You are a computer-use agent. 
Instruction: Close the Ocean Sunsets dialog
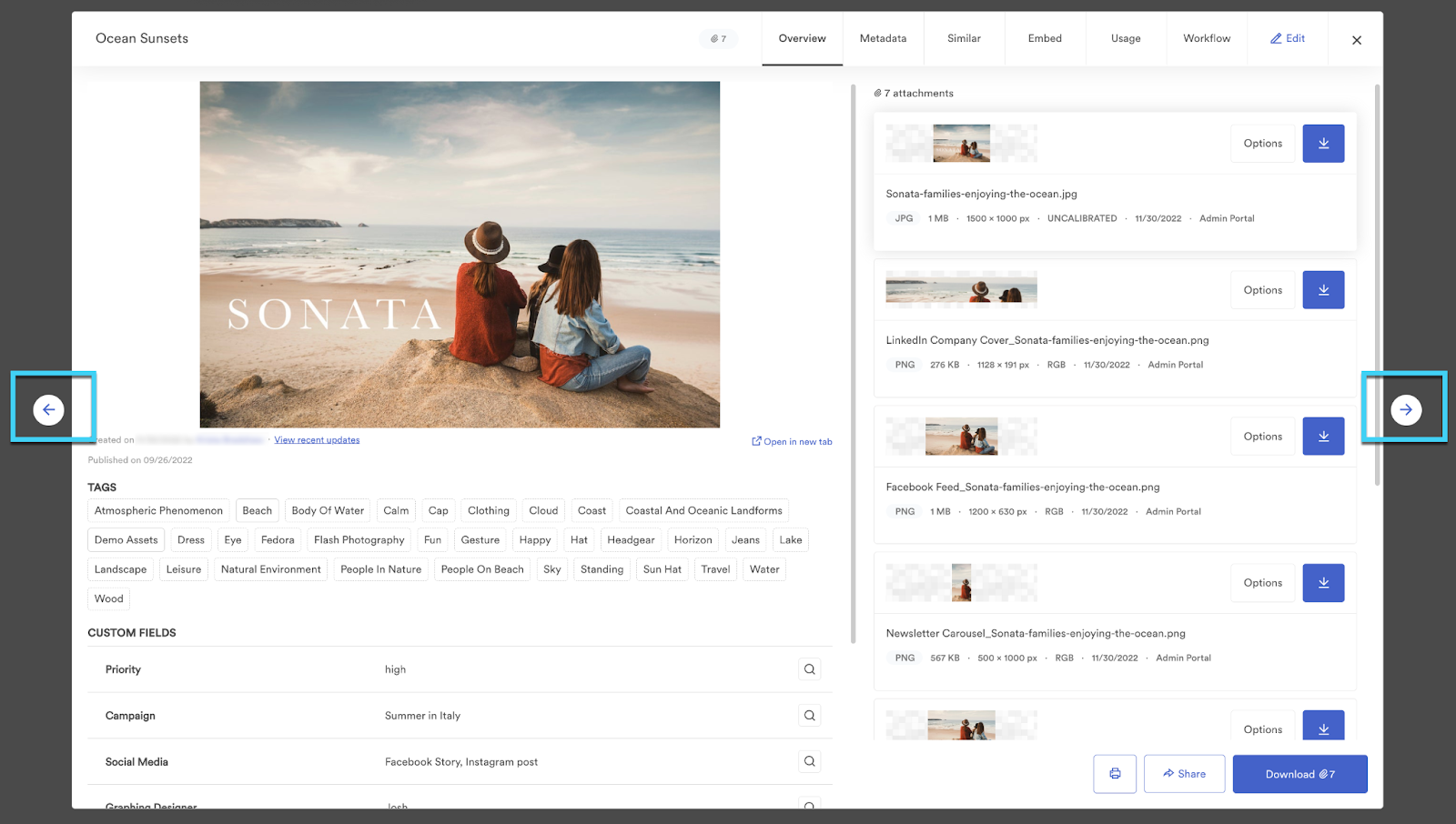tap(1357, 40)
